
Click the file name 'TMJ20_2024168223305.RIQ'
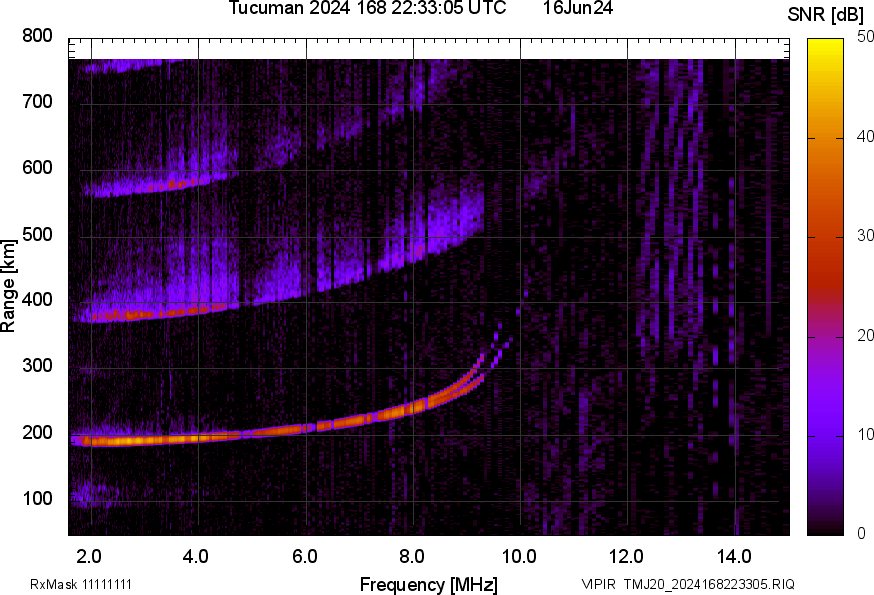pyautogui.click(x=709, y=584)
